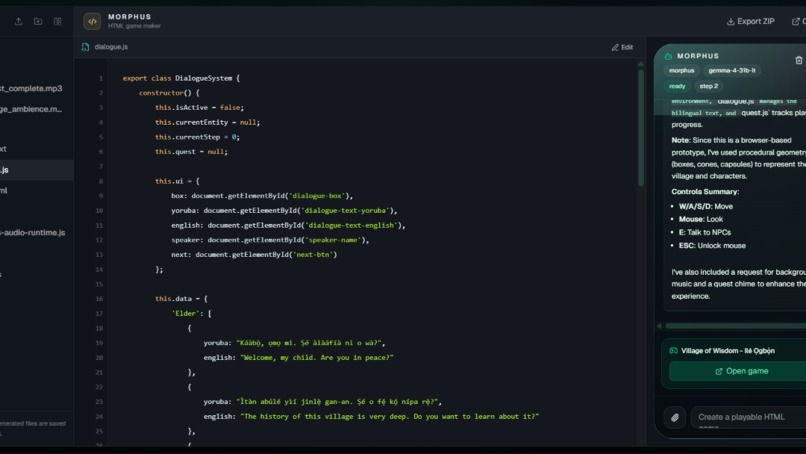Click the gemma-4-31b-it model chip
Image resolution: width=806 pixels, height=454 pixels.
tap(732, 70)
